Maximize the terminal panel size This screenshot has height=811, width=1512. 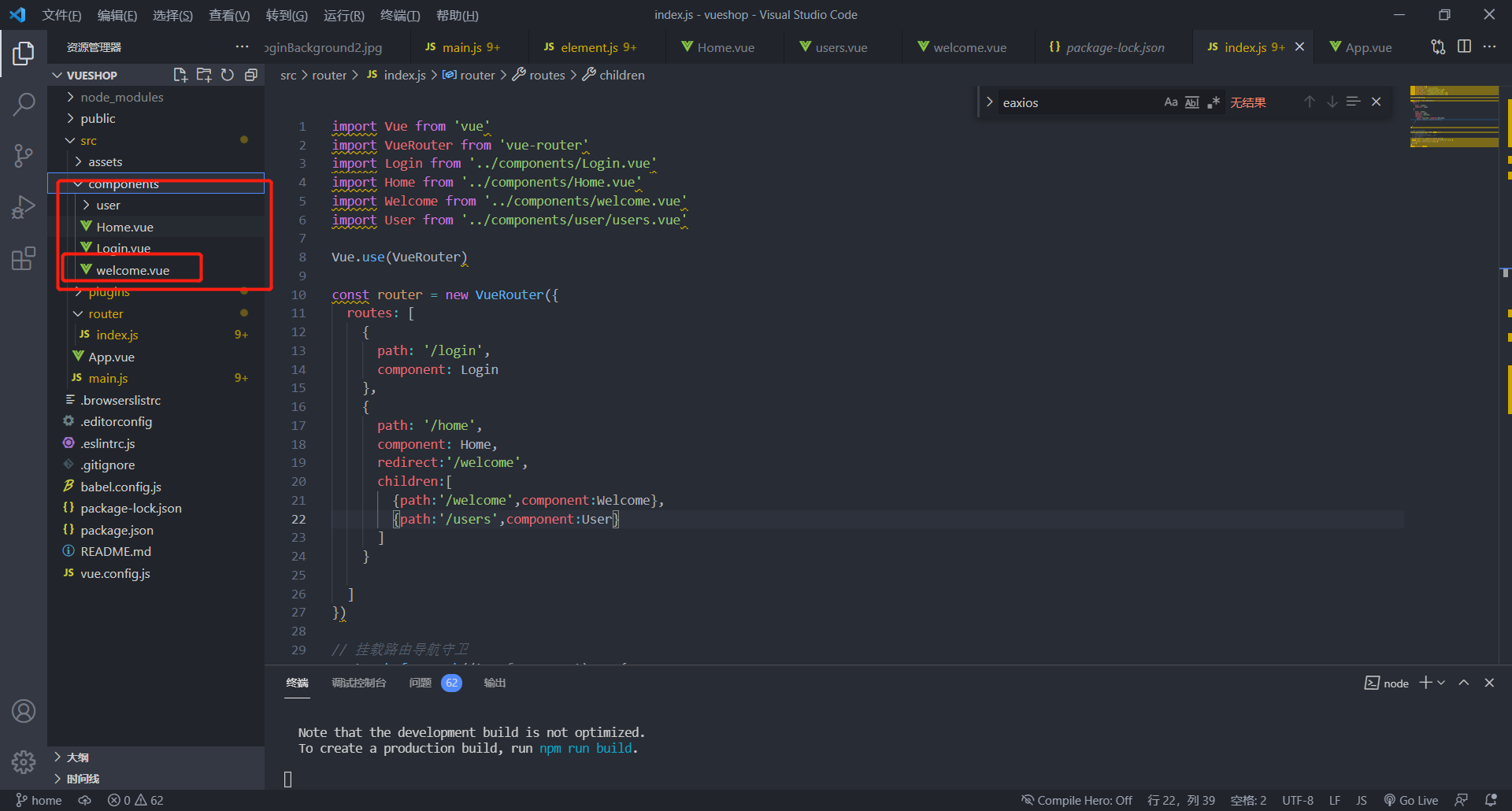(1464, 683)
